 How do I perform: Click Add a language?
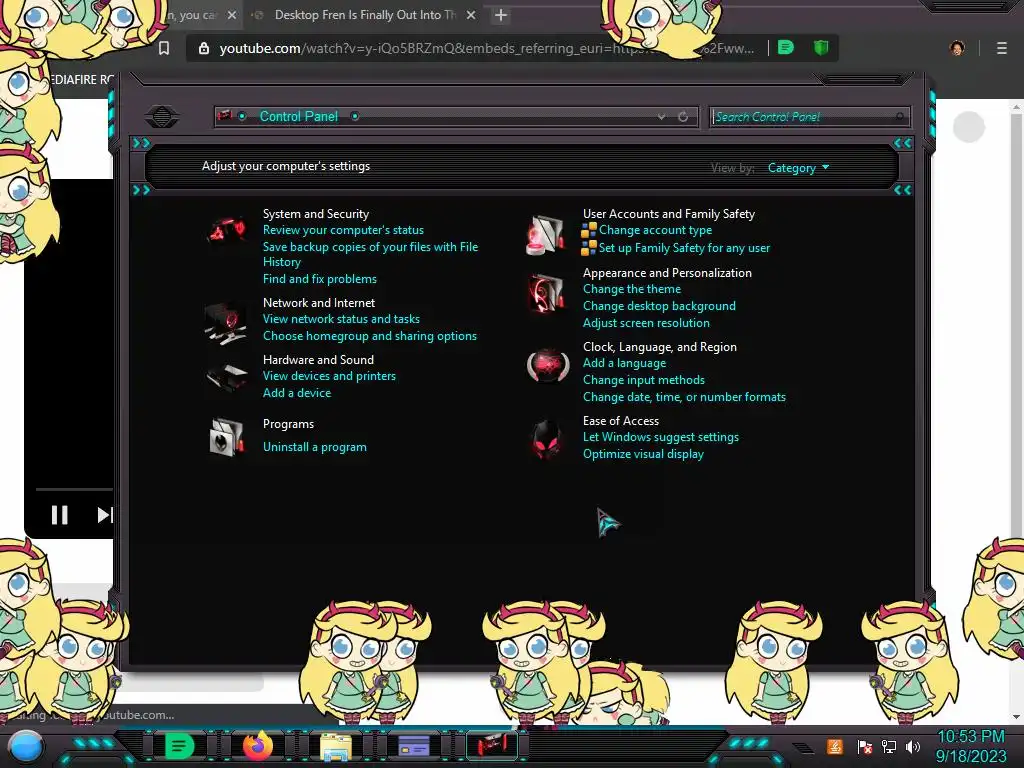pos(625,362)
